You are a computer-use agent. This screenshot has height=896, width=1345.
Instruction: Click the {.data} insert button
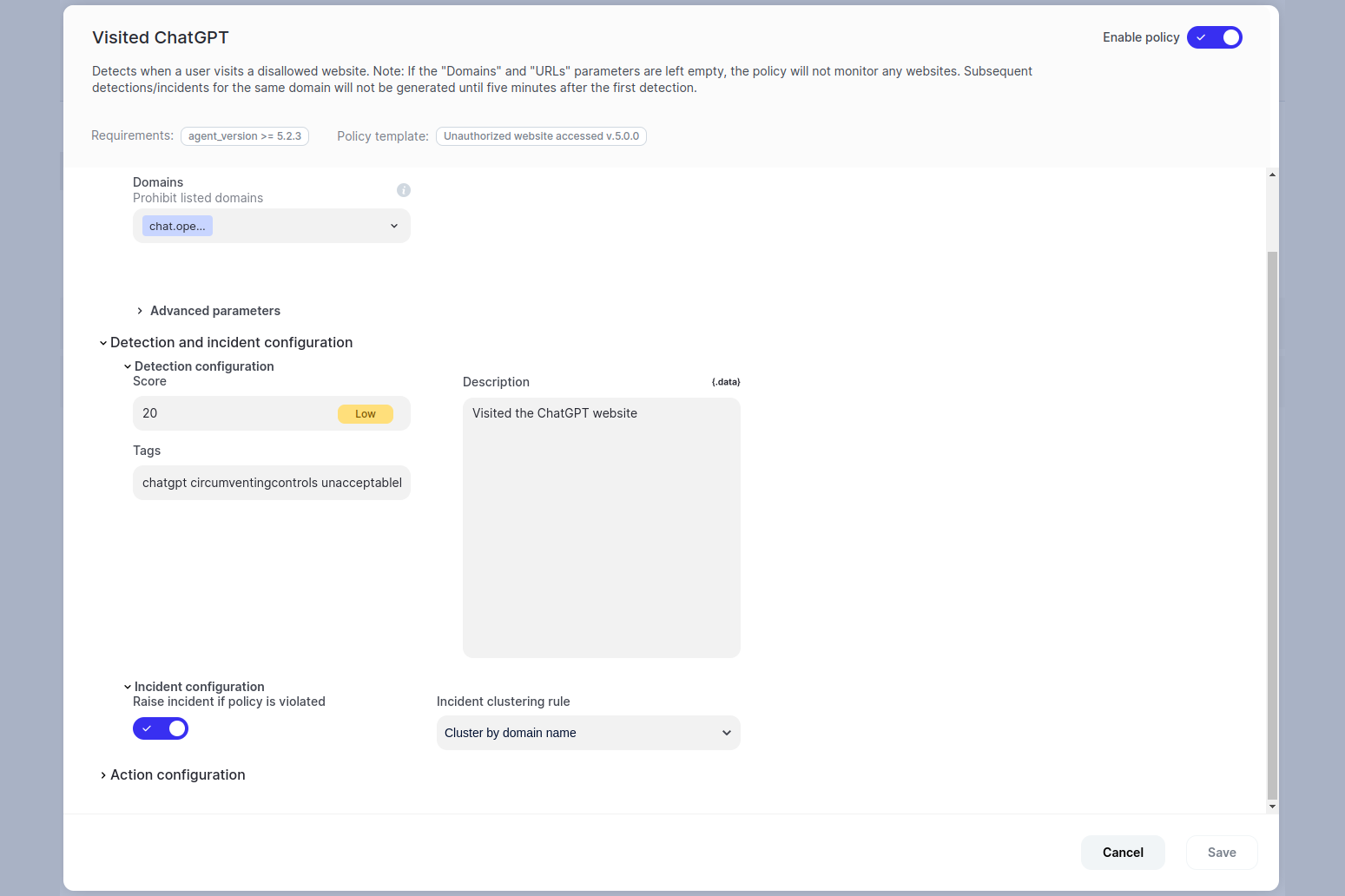[726, 382]
